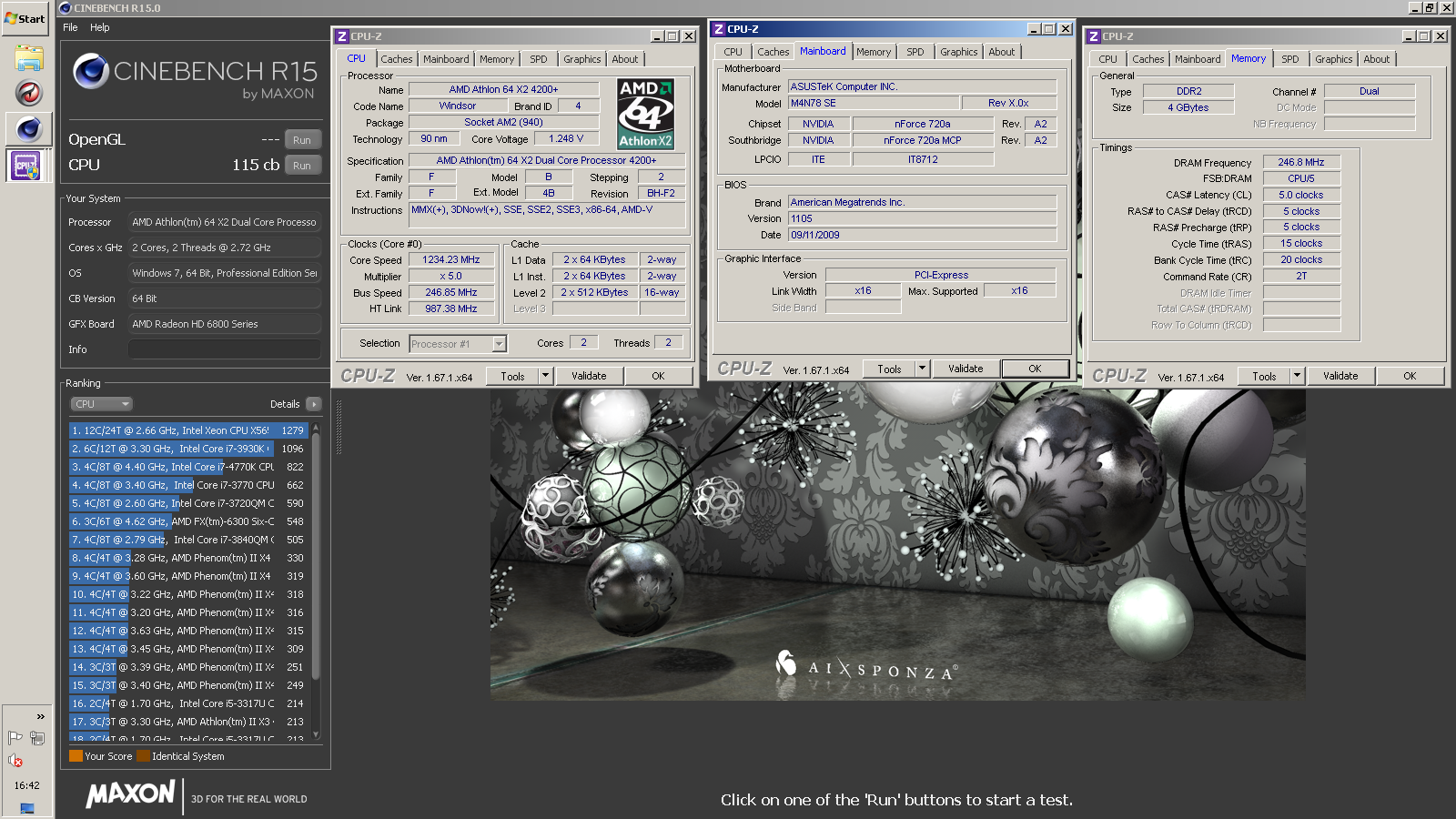Click Validate in middle CPU-Z window
Screen dimensions: 1456x819
[x=966, y=369]
